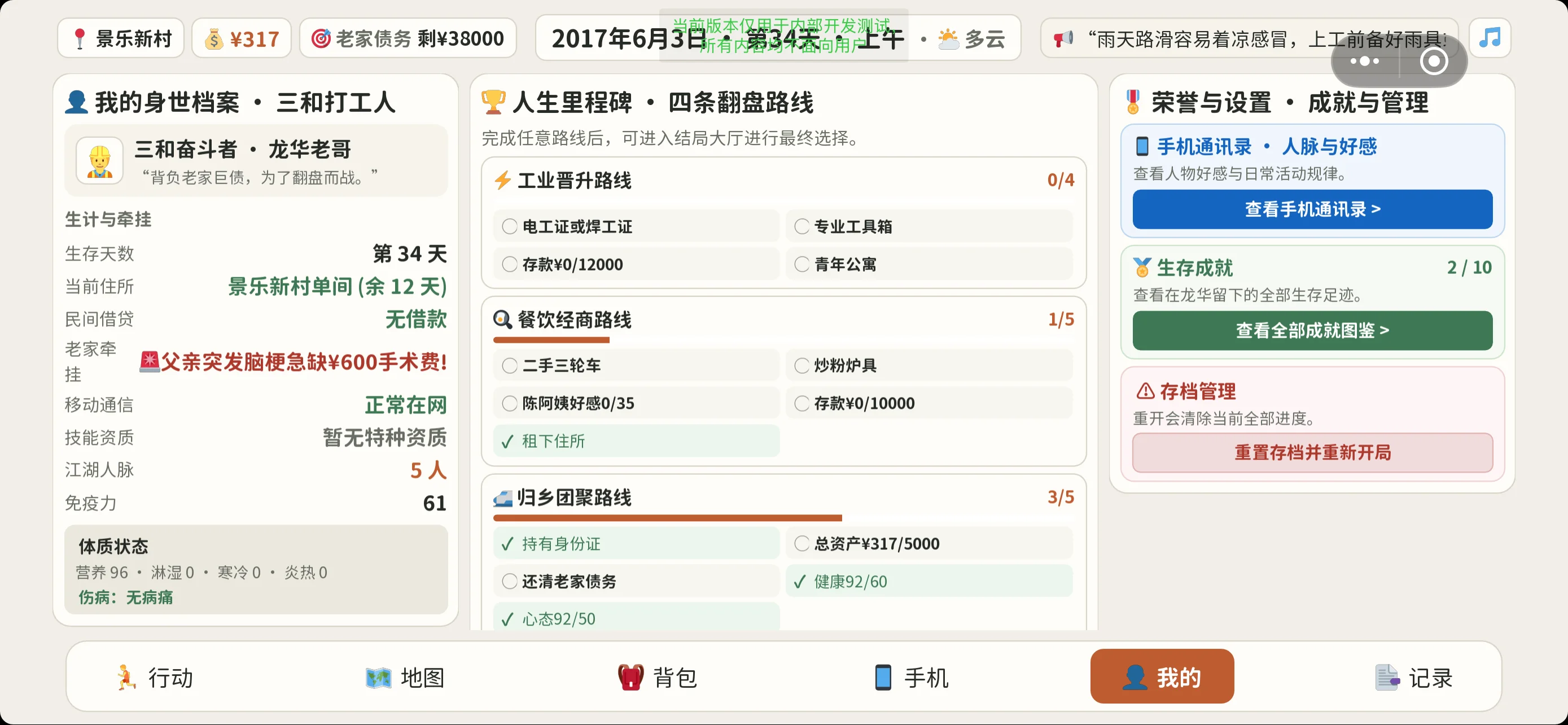
Task: Select the 电工证或焊工证 radio circle
Action: pos(509,226)
